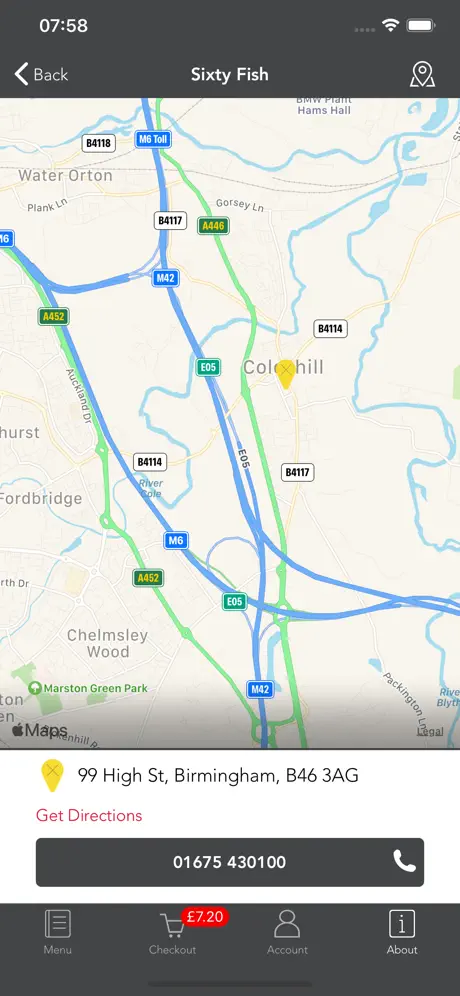The image size is (460, 996).
Task: Tap the A446 road shield
Action: 213,225
